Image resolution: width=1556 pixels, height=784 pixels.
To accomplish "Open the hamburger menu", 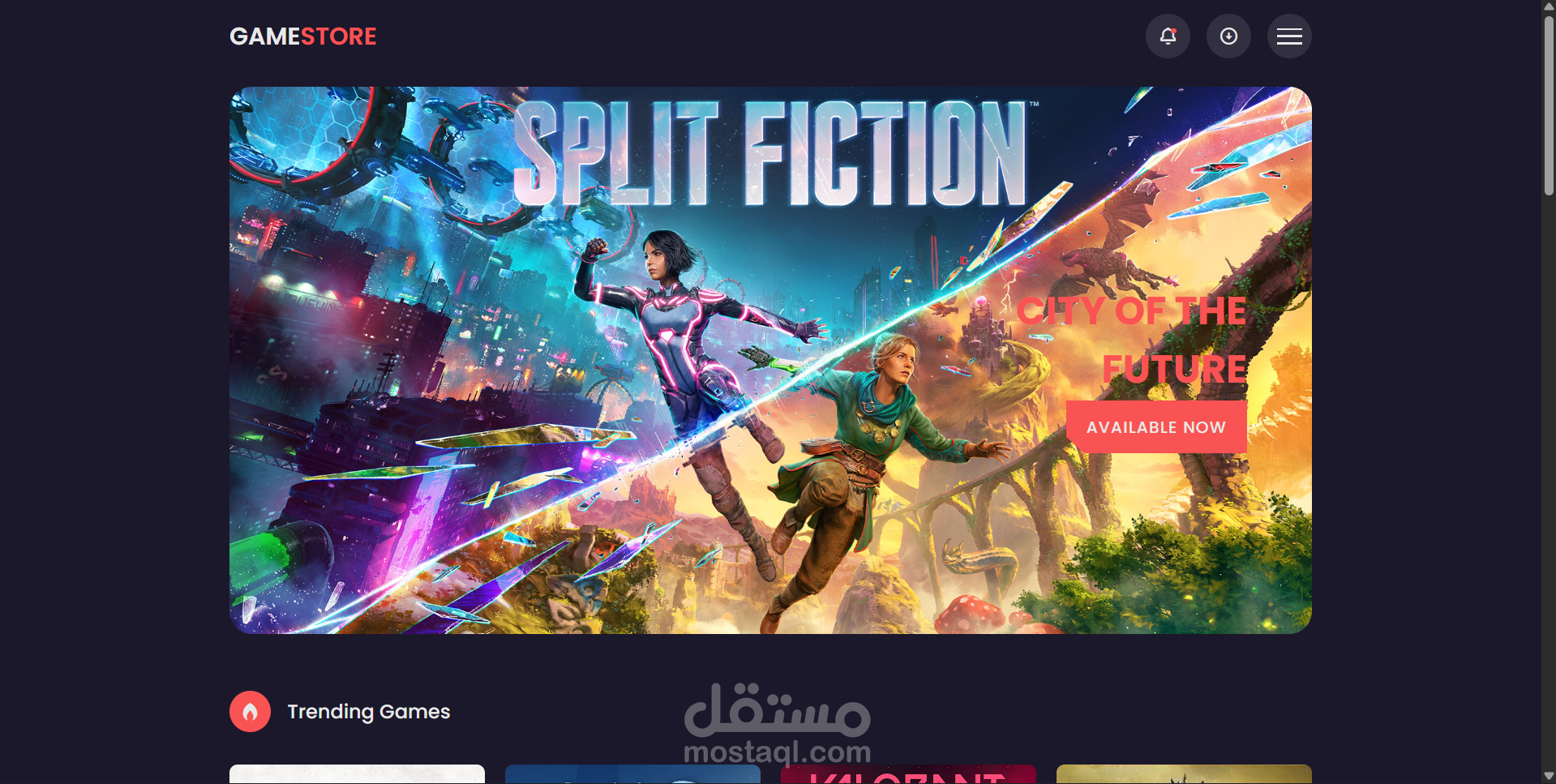I will (x=1289, y=36).
